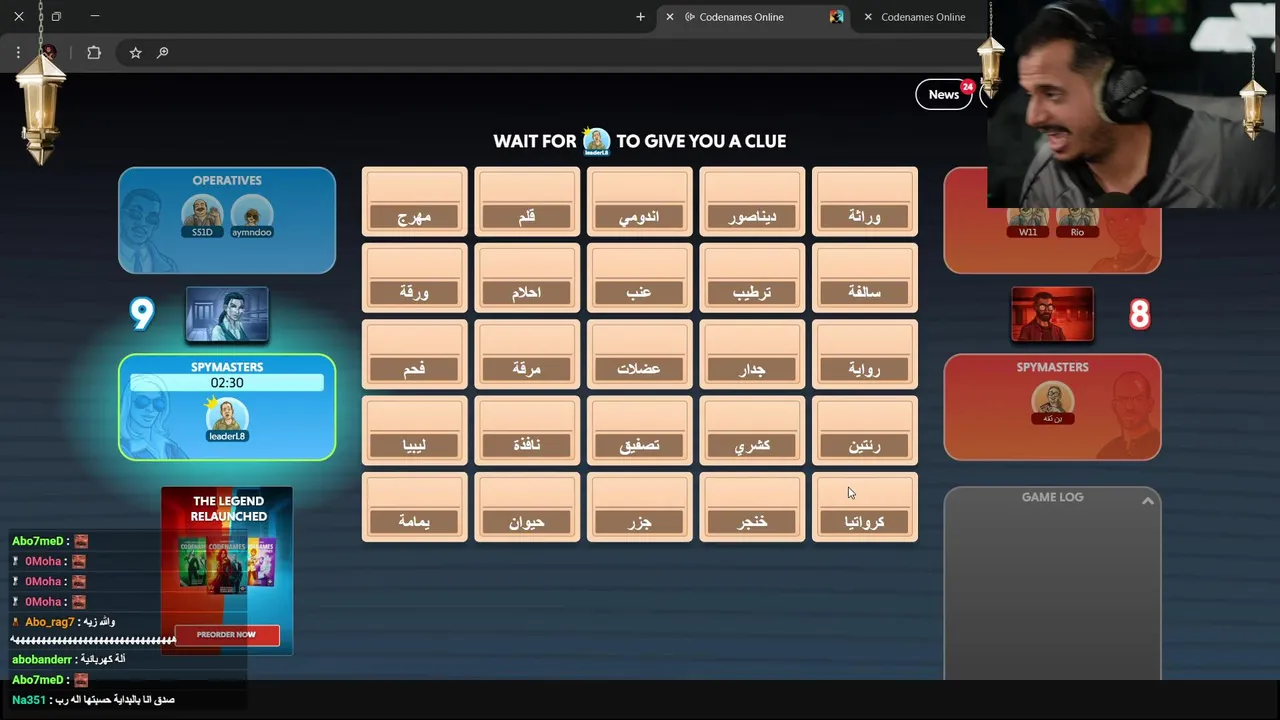This screenshot has height=720, width=1280.
Task: Select the word card كشري
Action: tap(752, 431)
